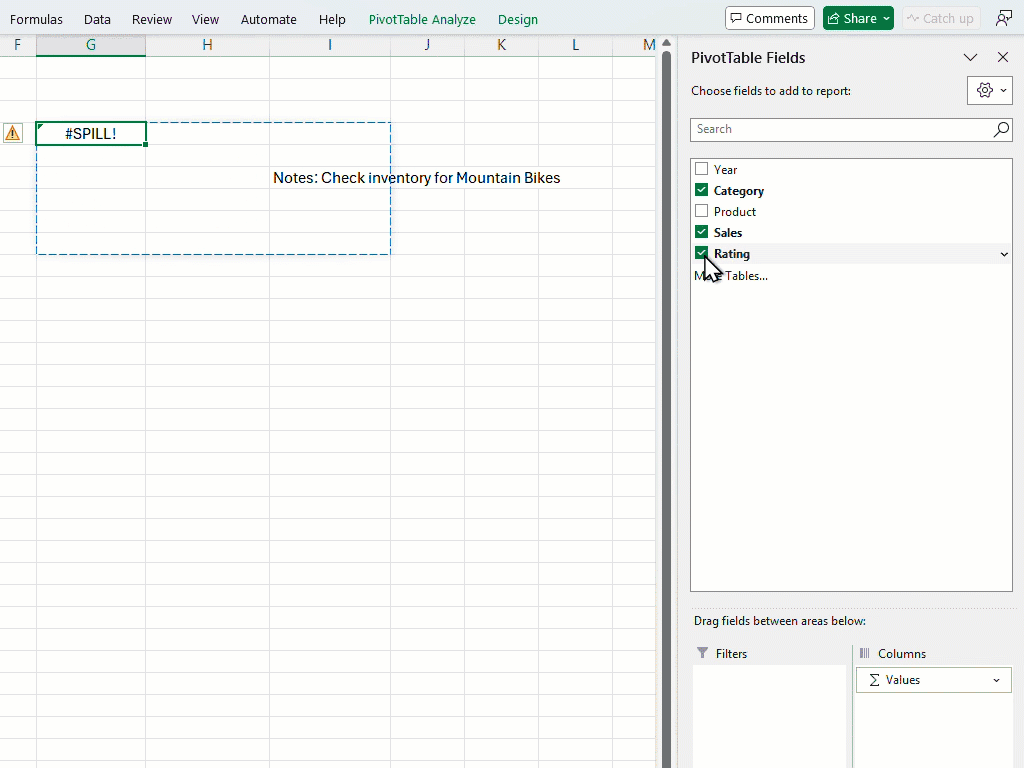Open the Automate tab

coord(268,20)
